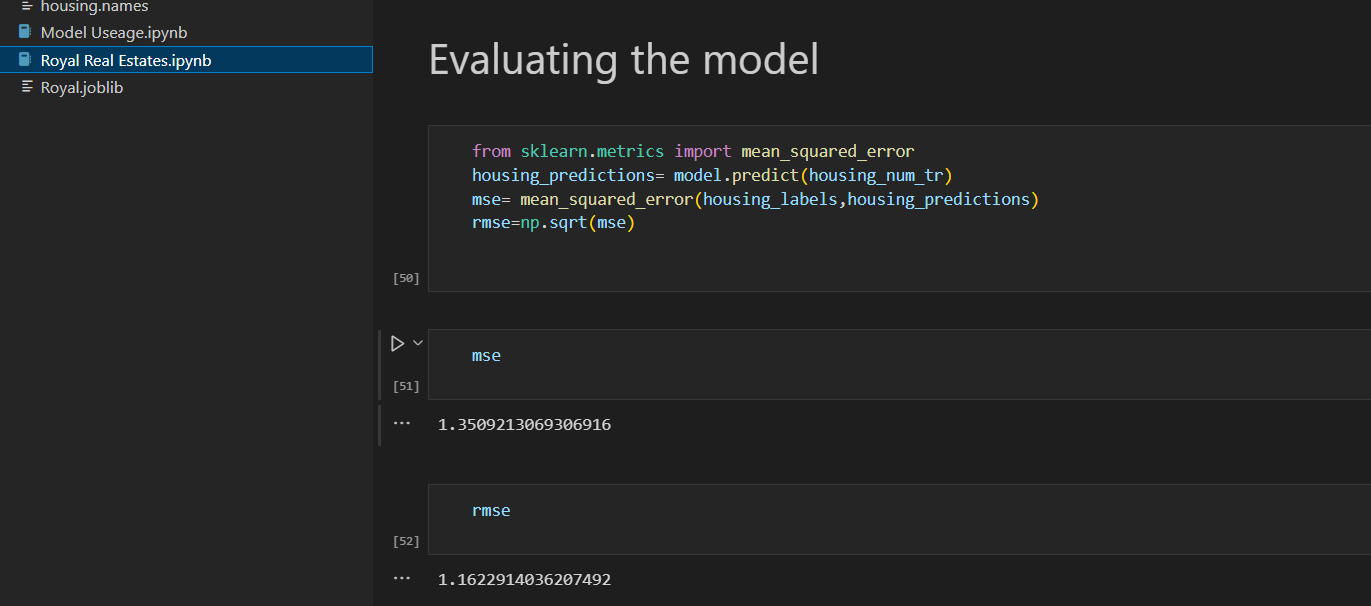Viewport: 1371px width, 606px height.
Task: Click the file icon next to Royal.joblib
Action: pyautogui.click(x=24, y=87)
